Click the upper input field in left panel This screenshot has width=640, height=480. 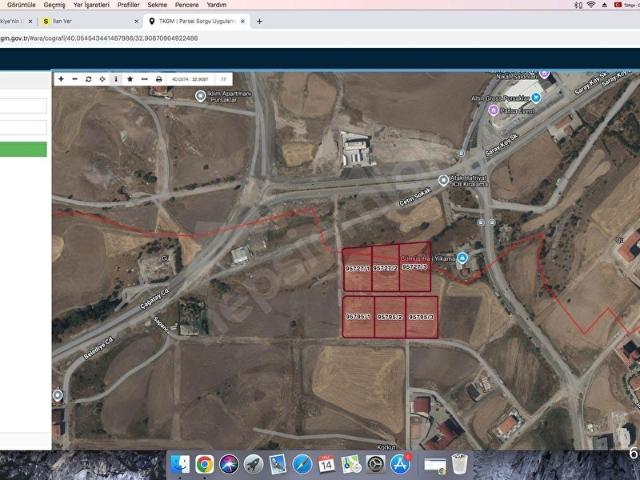point(23,106)
